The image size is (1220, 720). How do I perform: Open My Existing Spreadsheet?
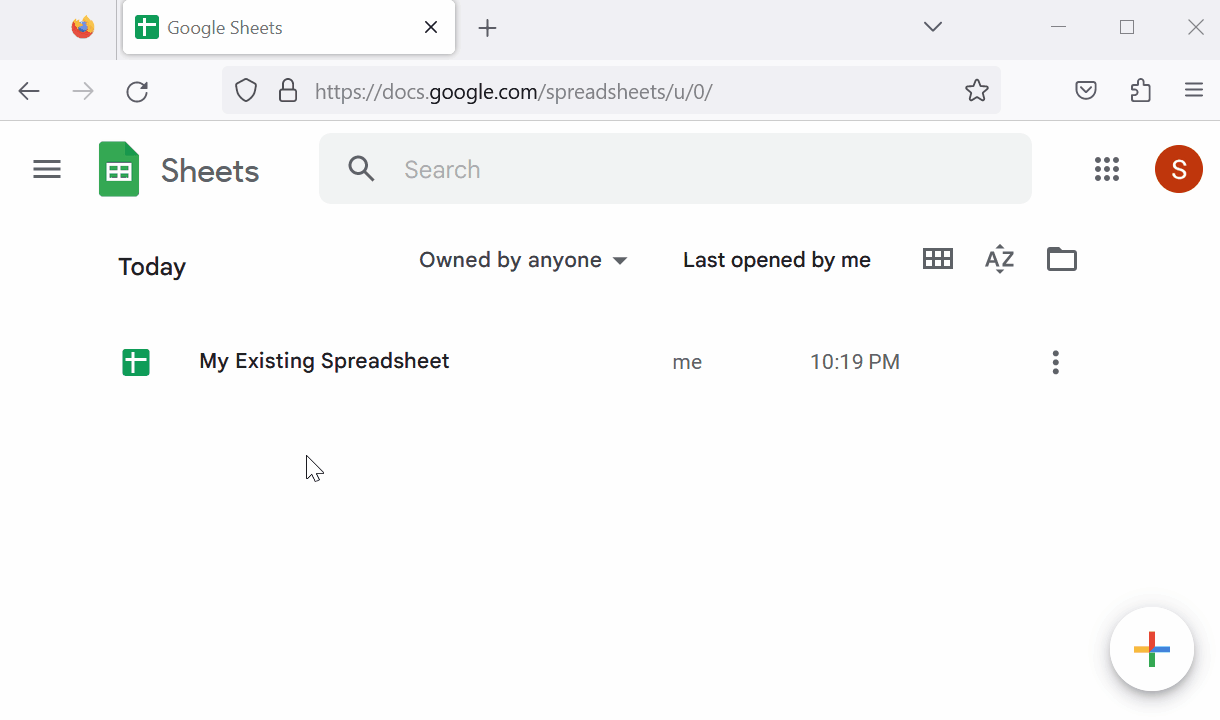coord(324,361)
